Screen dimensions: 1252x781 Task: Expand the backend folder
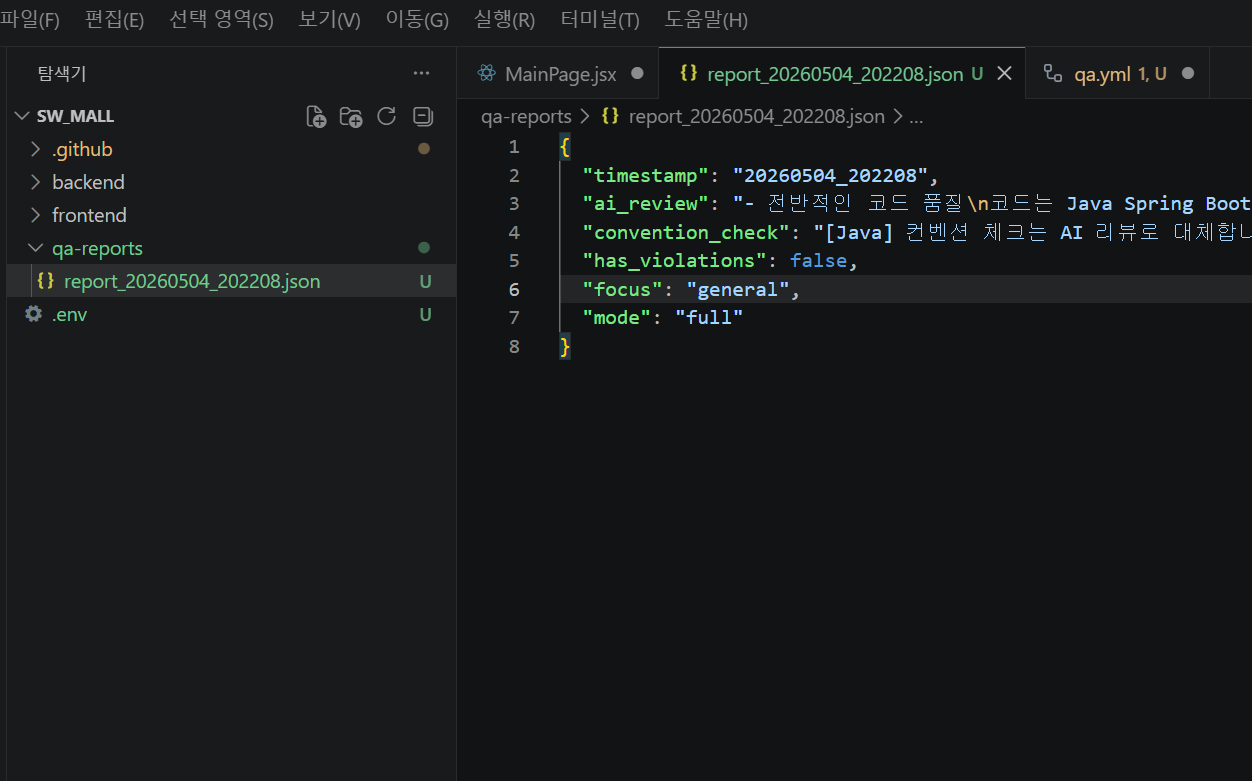click(36, 182)
